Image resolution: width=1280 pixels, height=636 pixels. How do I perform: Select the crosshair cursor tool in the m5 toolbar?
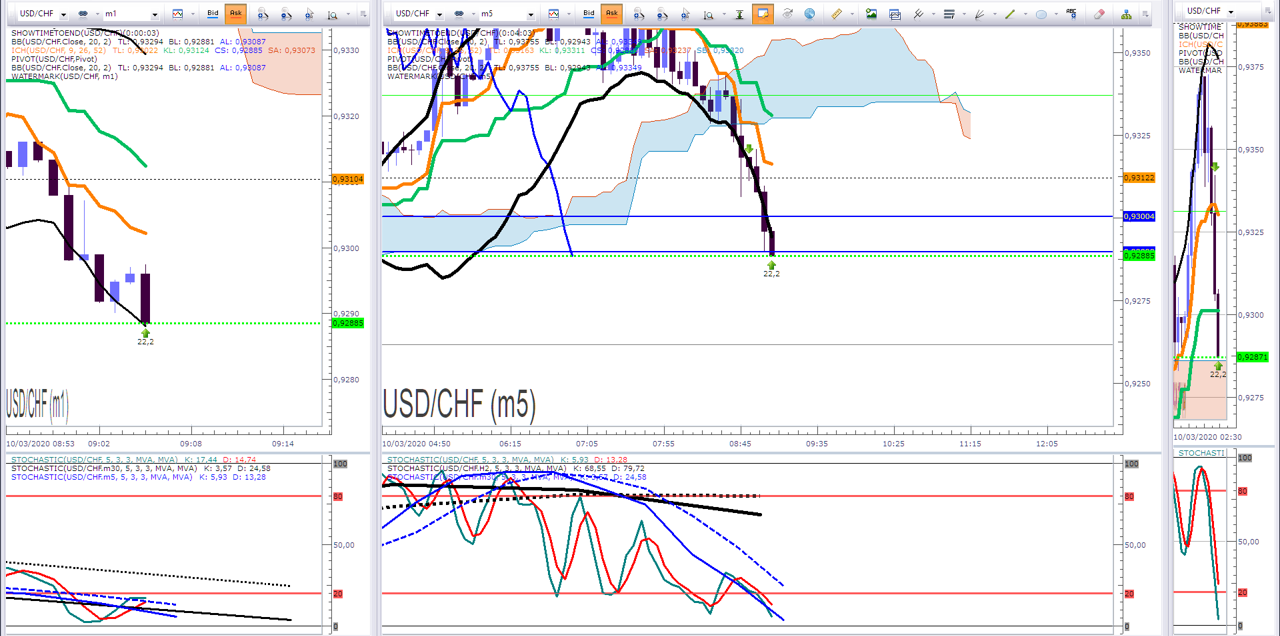coord(686,15)
